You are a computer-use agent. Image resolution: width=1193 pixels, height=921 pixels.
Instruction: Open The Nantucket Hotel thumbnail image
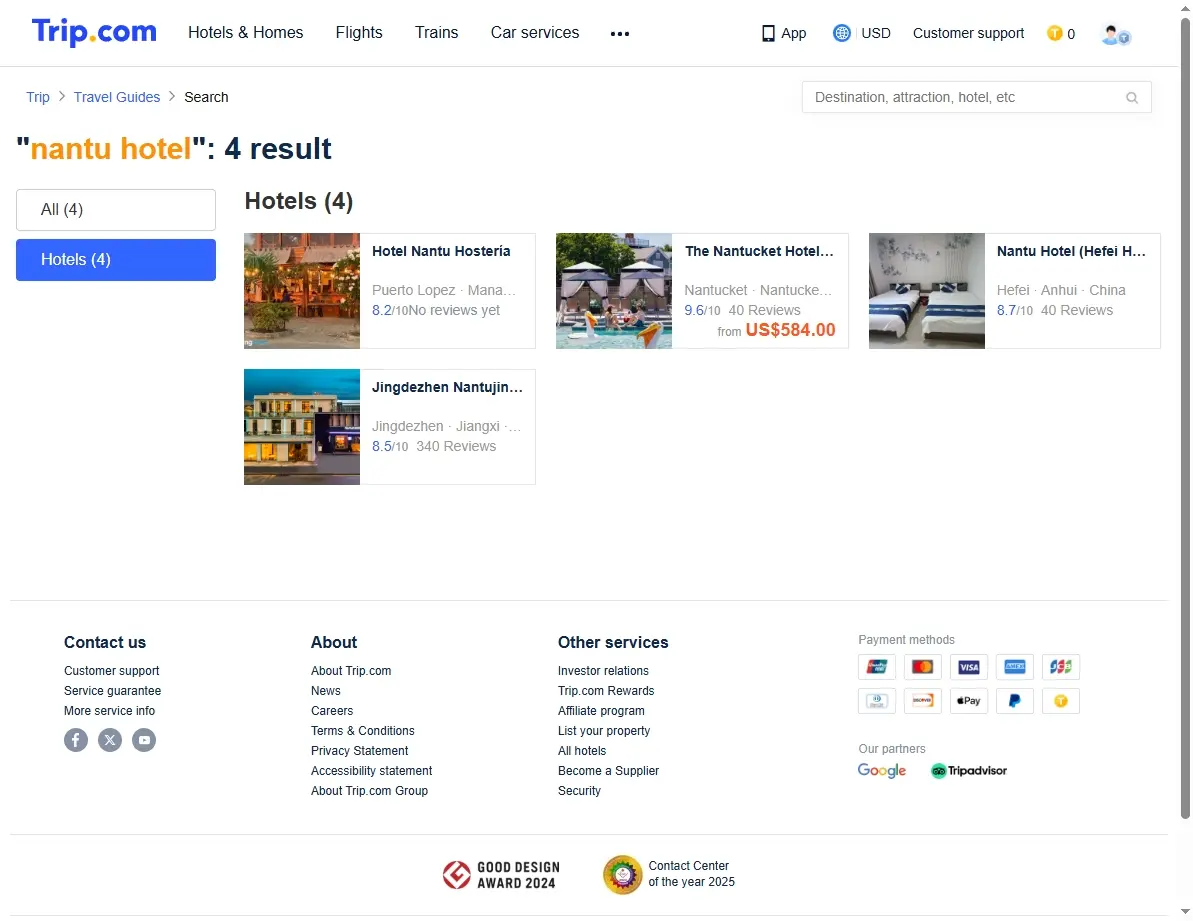[x=614, y=291]
